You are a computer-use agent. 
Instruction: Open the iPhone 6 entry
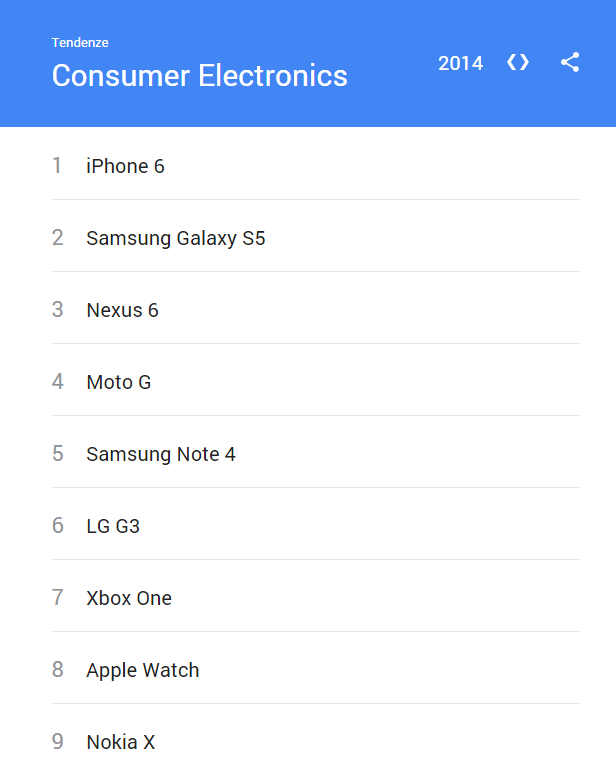[x=125, y=166]
